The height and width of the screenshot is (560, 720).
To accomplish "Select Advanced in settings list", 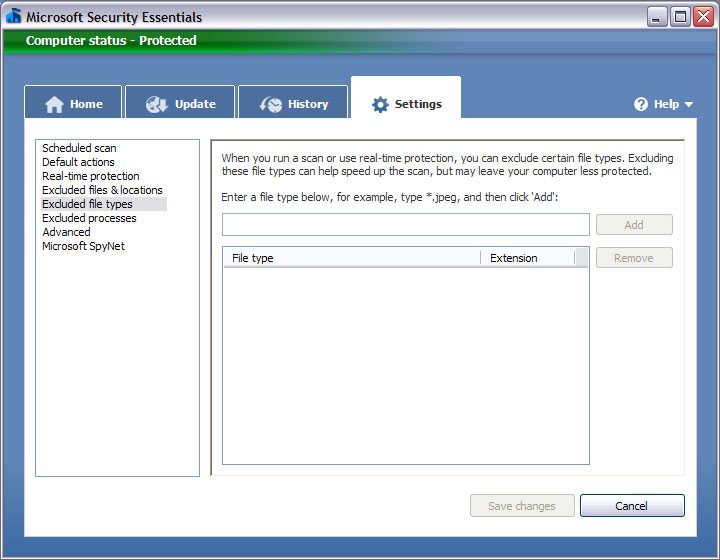I will coord(66,232).
